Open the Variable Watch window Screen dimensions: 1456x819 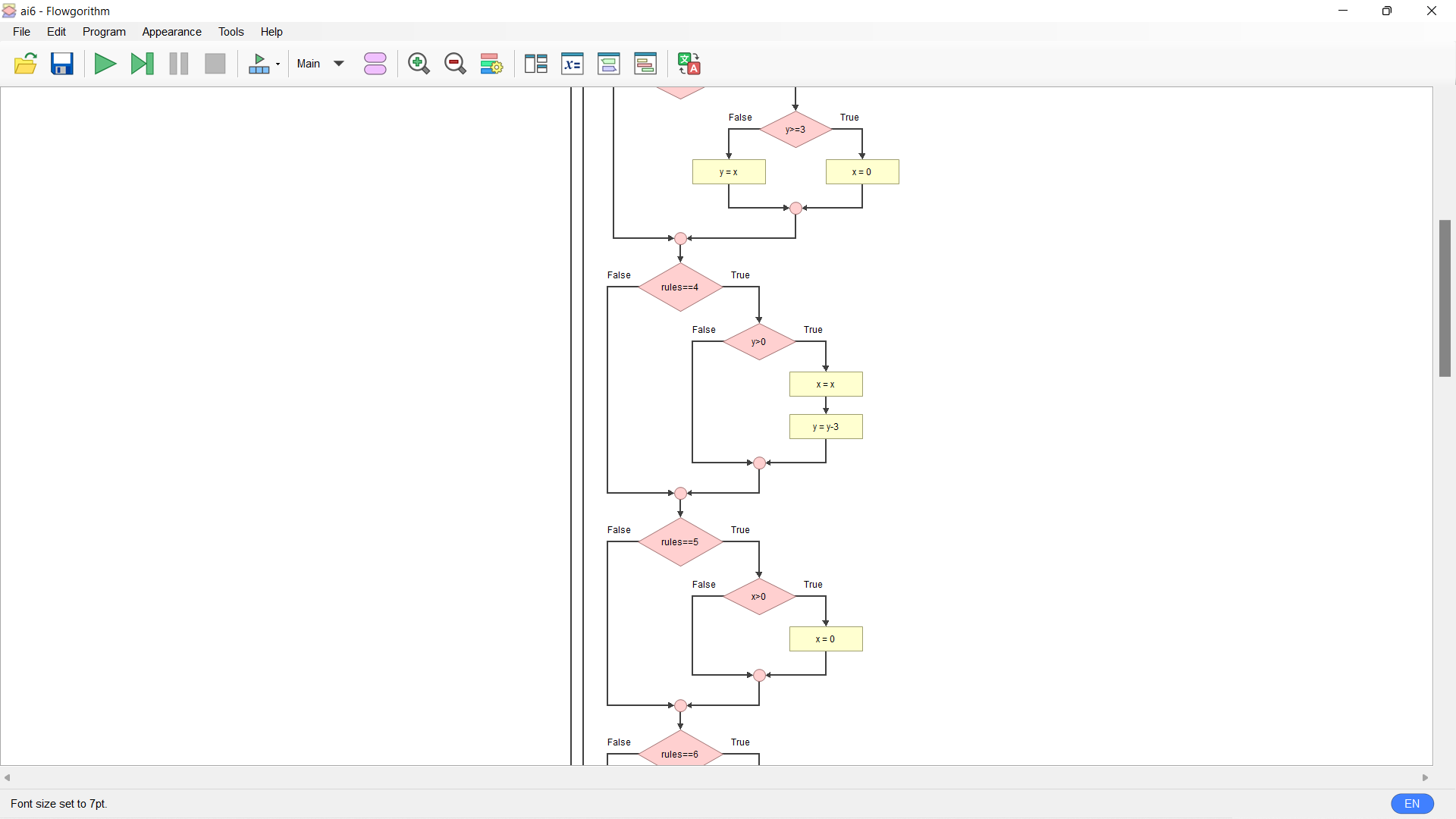(x=573, y=64)
